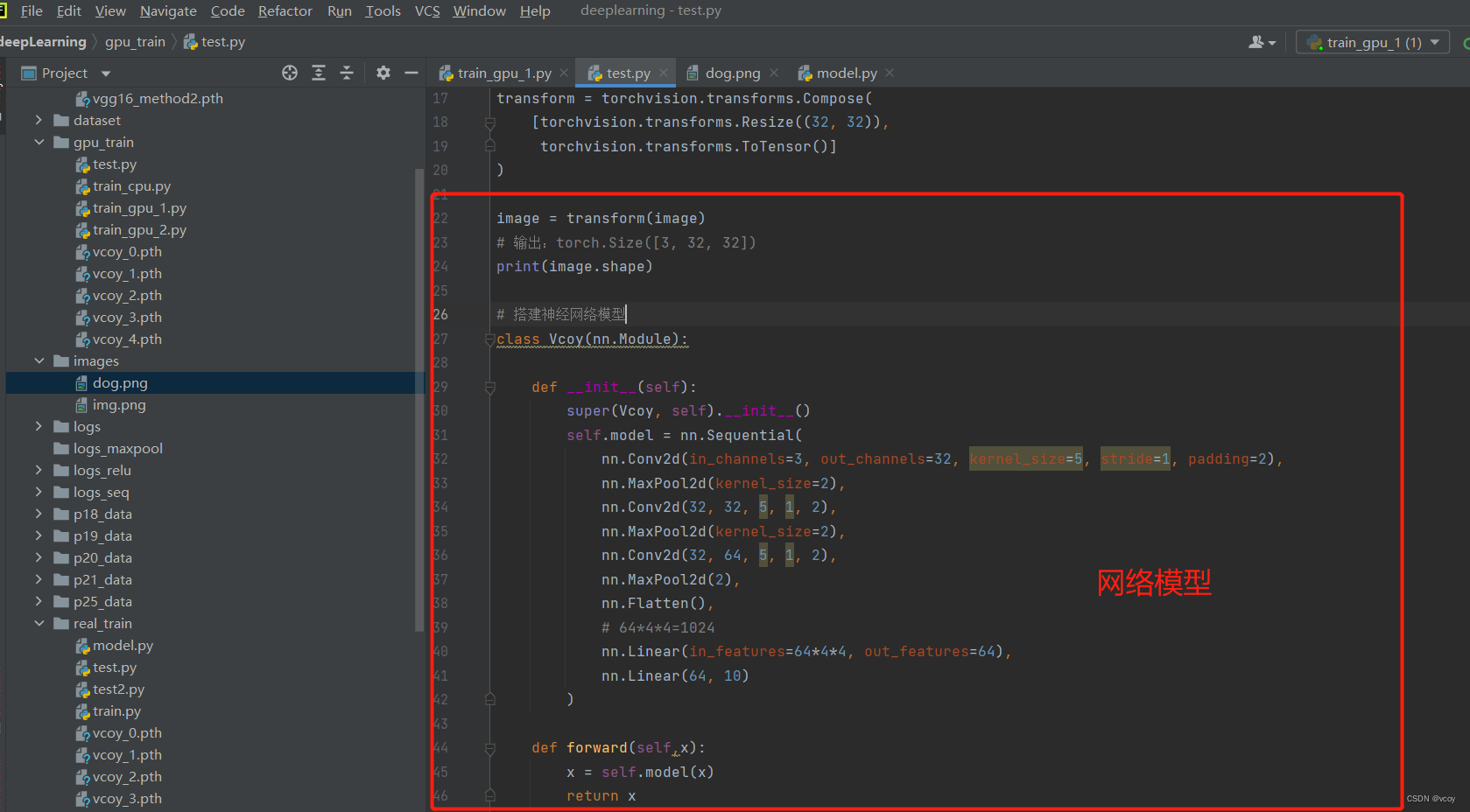Collapse the real_train folder

[39, 623]
